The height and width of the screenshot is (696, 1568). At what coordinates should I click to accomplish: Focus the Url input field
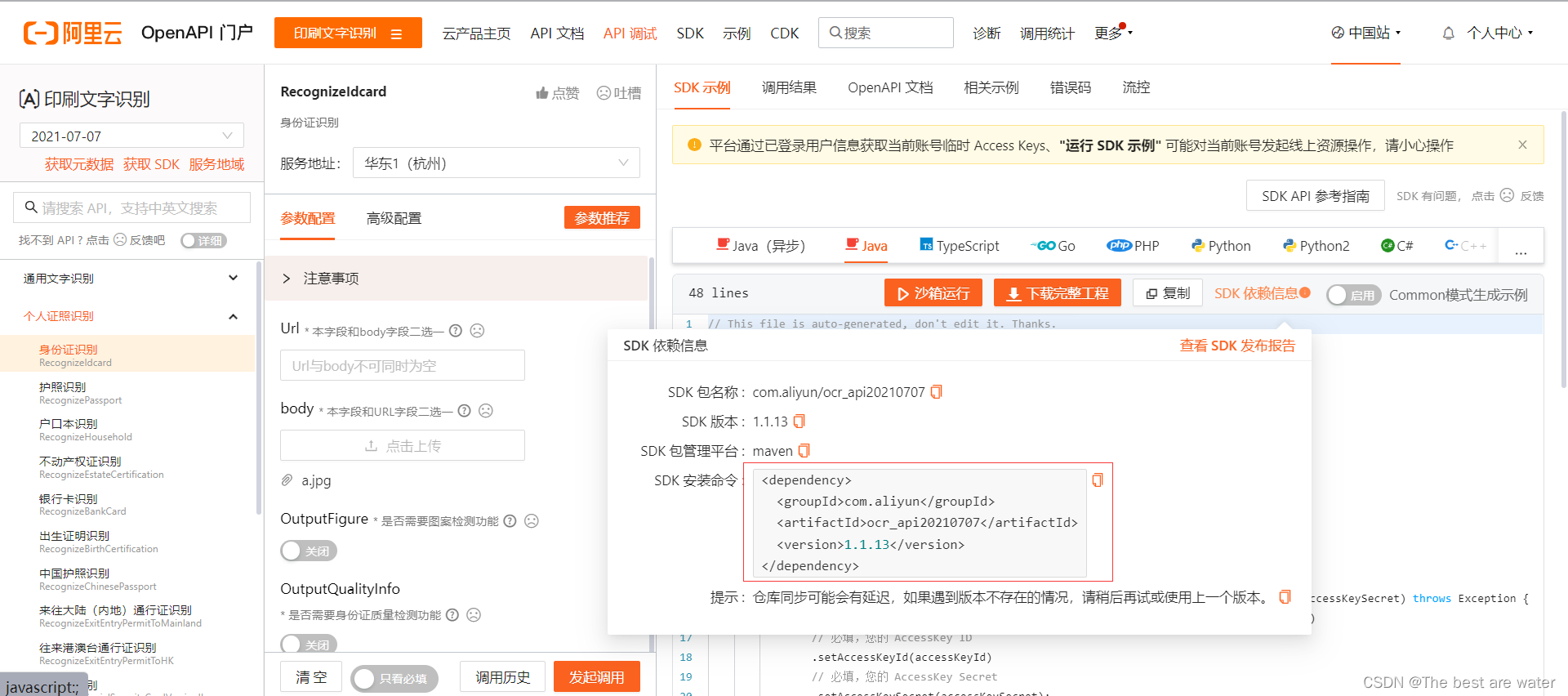(403, 365)
